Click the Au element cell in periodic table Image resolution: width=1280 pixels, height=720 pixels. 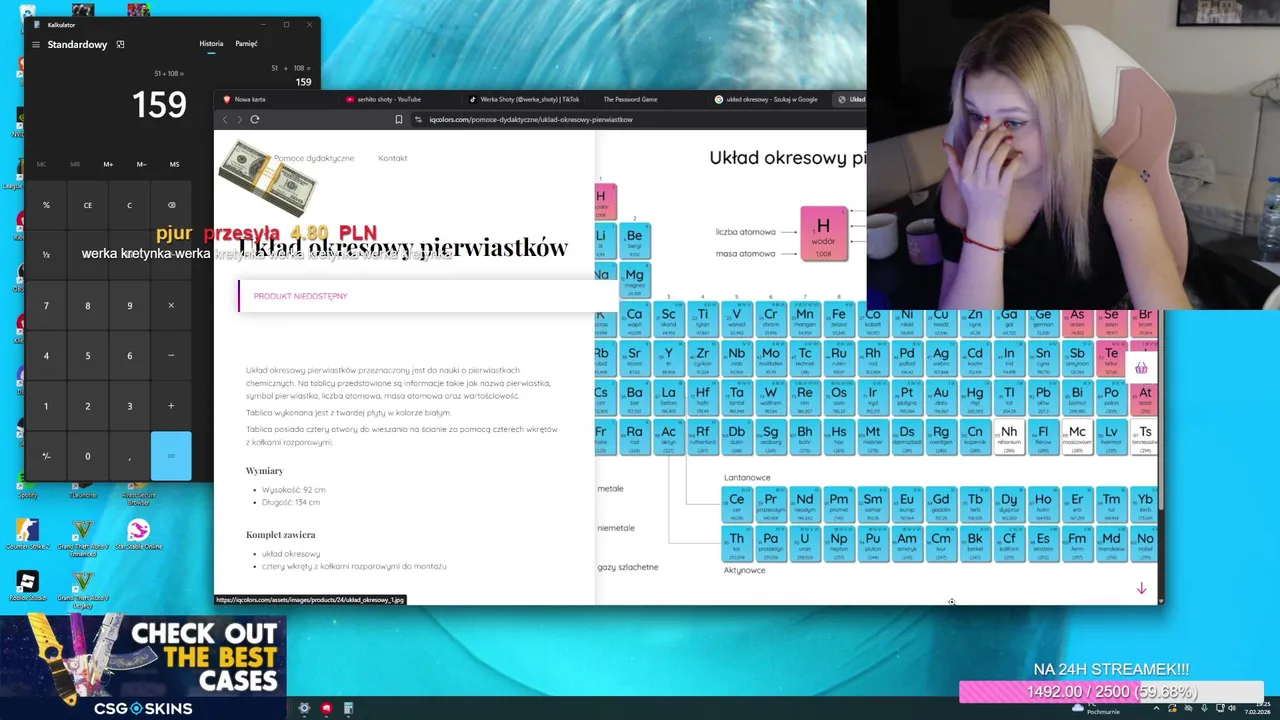coord(940,398)
